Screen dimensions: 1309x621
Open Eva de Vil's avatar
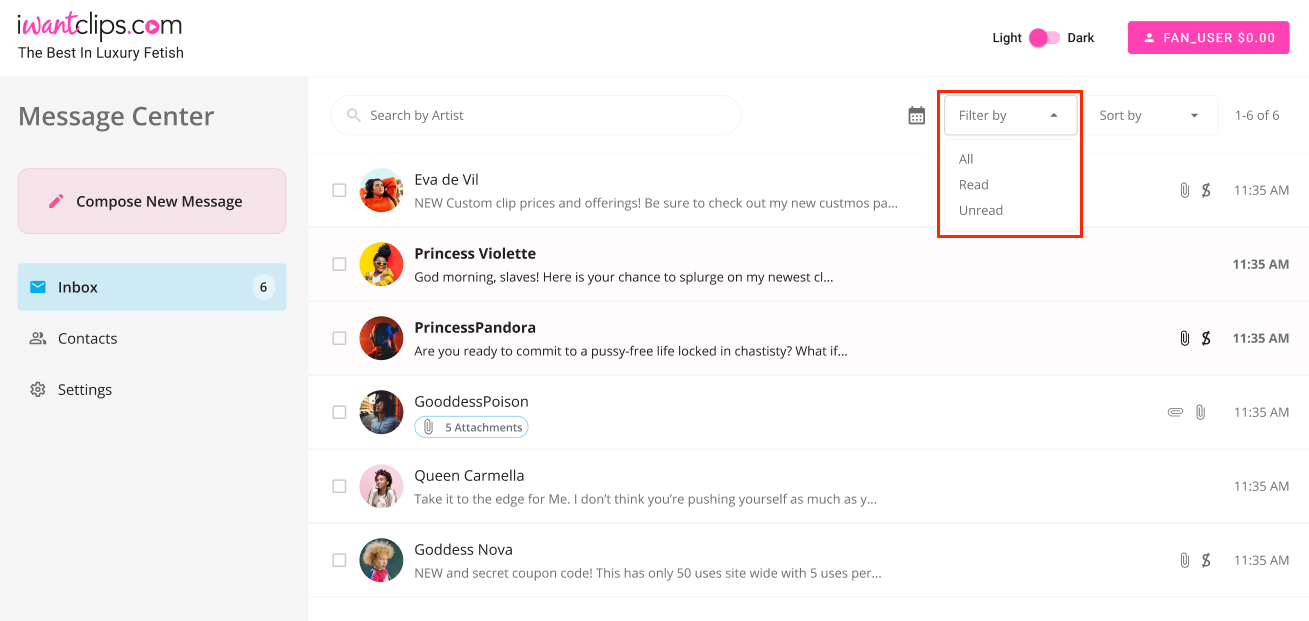[381, 190]
